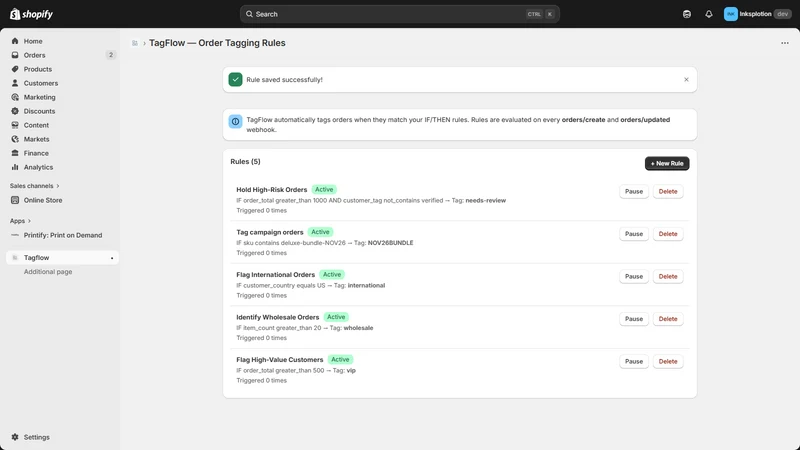Dismiss the Rule saved successfully banner

[686, 80]
